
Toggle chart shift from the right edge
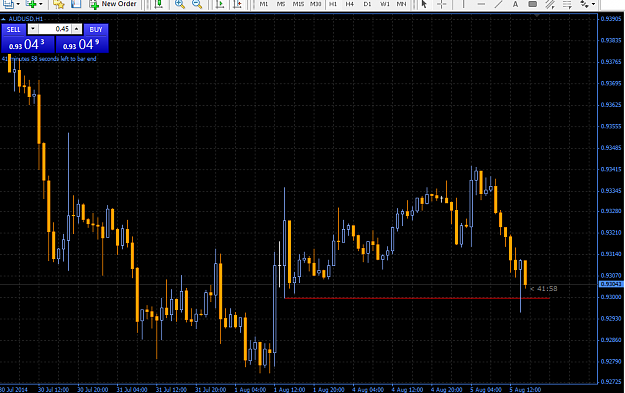point(237,4)
